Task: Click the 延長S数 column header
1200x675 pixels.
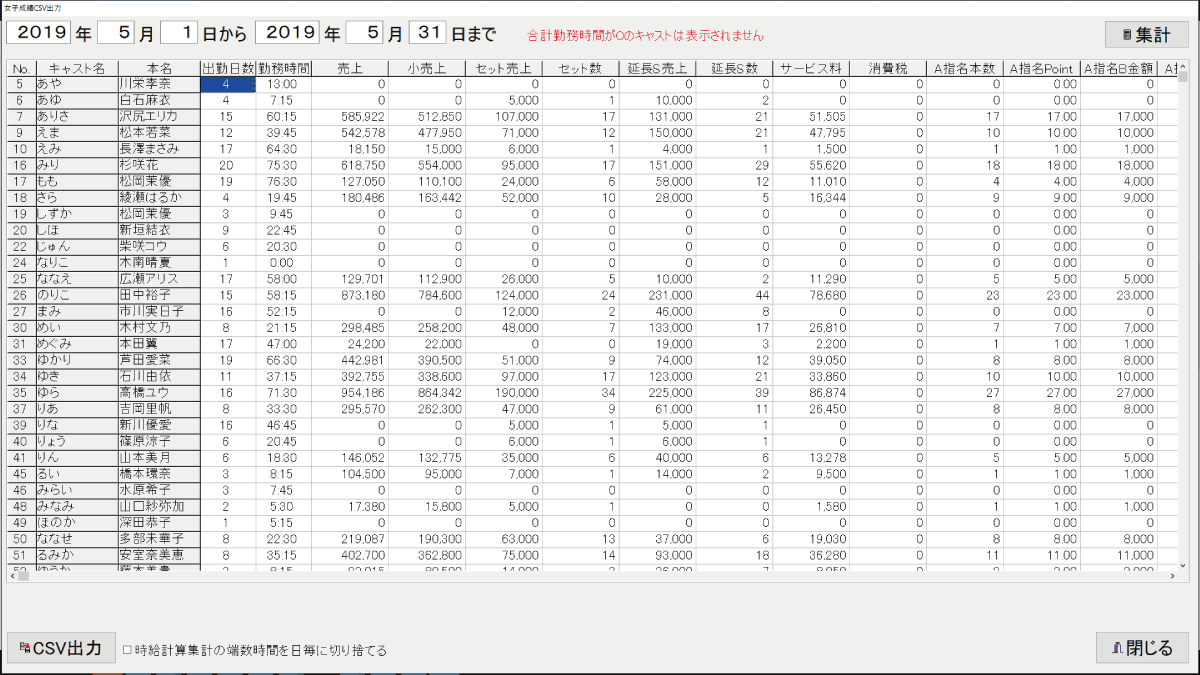Action: [734, 69]
